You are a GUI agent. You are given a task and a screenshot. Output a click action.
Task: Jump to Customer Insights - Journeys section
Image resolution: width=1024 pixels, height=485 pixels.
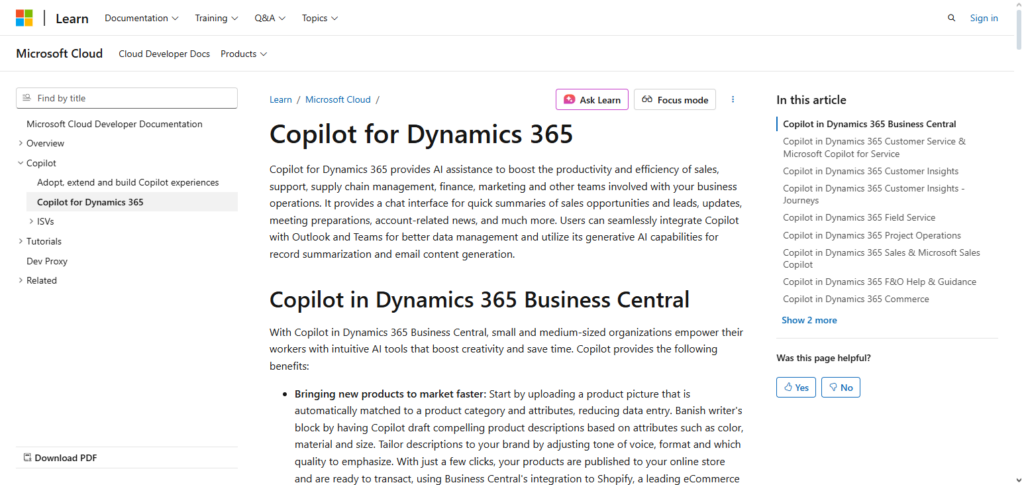874,195
